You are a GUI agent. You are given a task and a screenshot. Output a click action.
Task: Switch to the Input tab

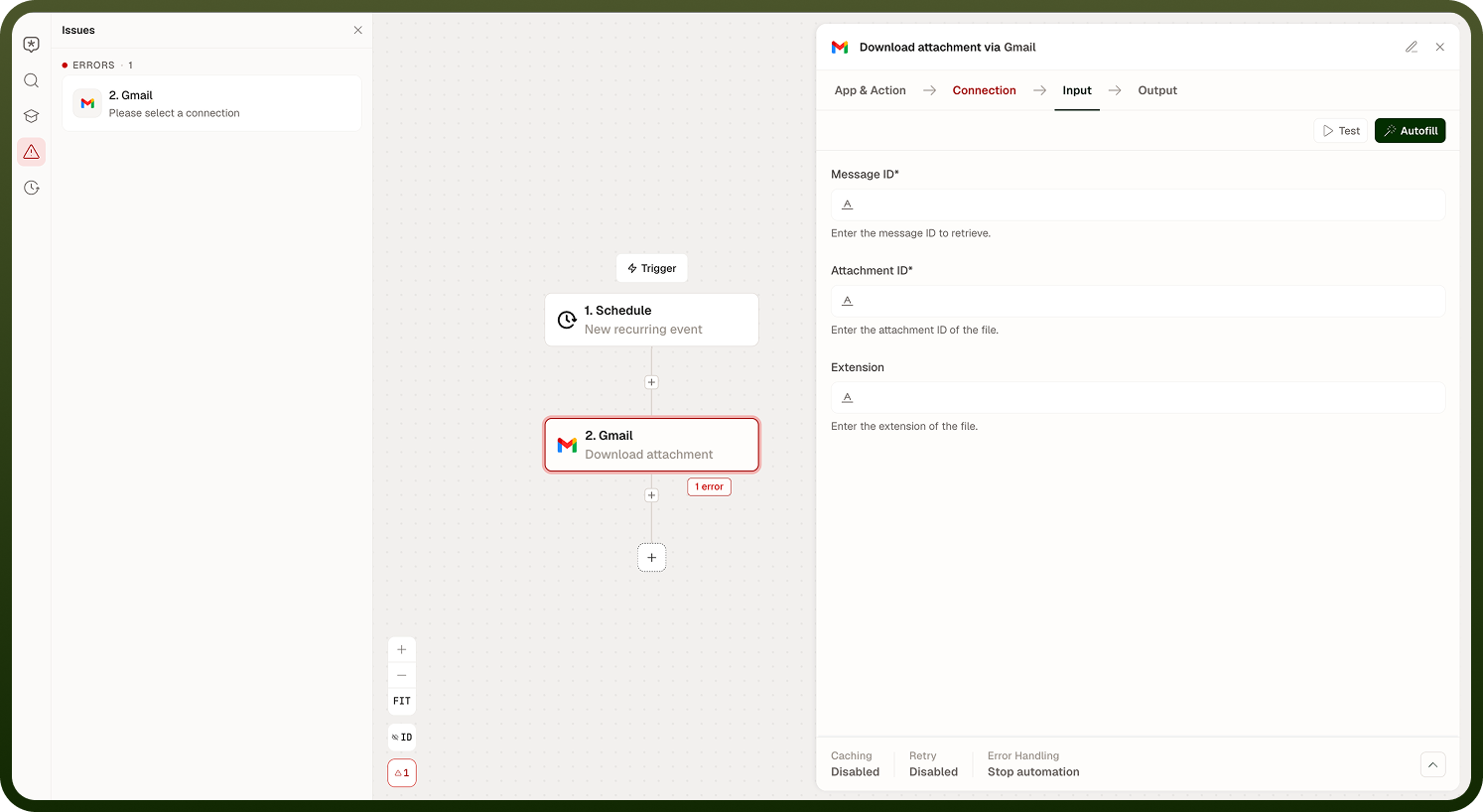click(1077, 90)
